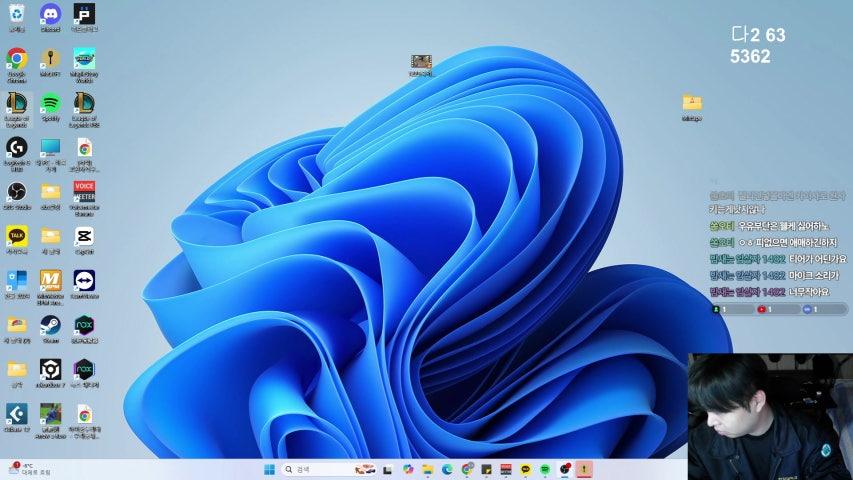Open OBS Studio desktop shortcut
Screen dimensions: 853x480
(x=16, y=191)
